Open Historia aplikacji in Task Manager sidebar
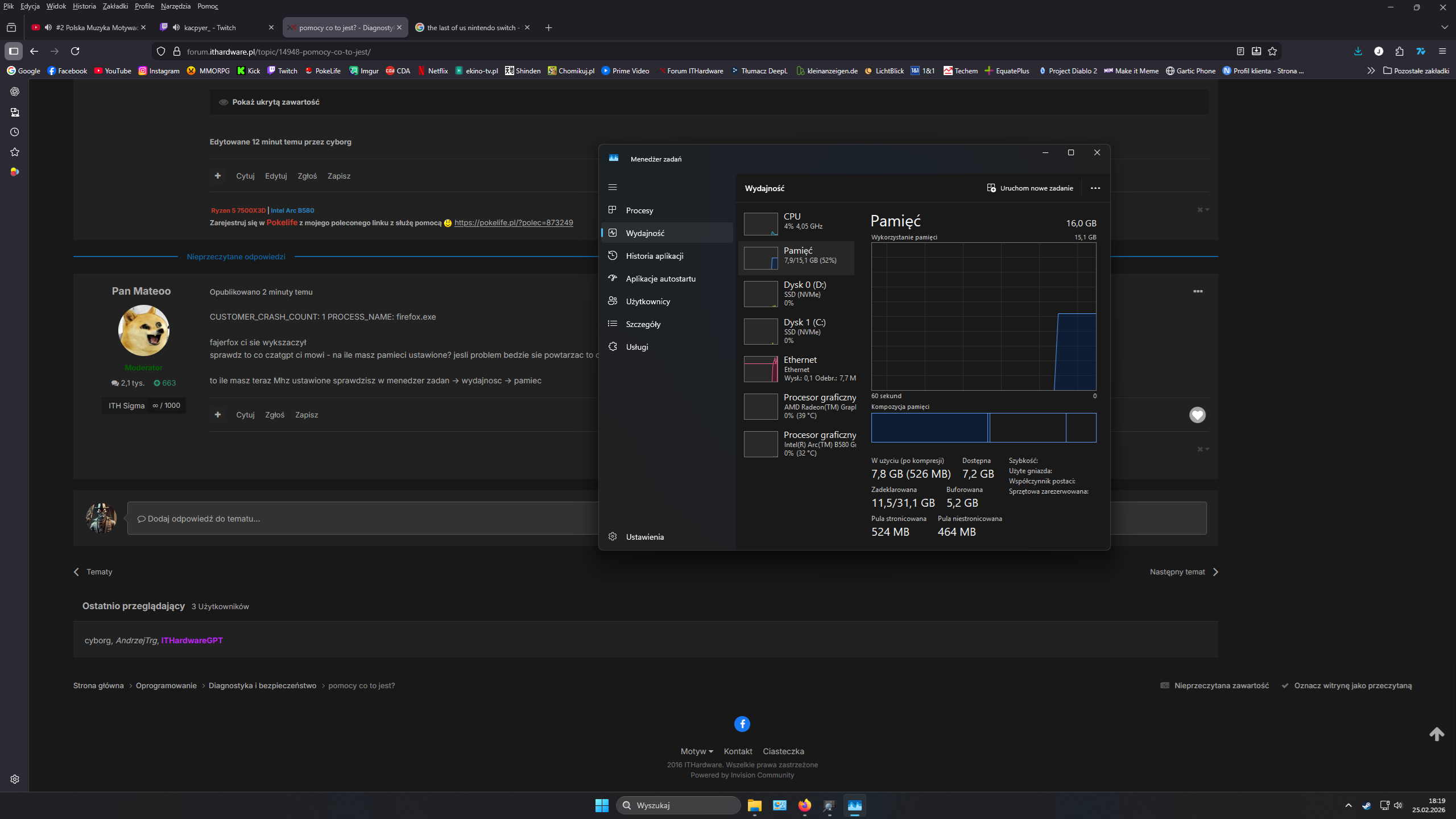 point(654,256)
